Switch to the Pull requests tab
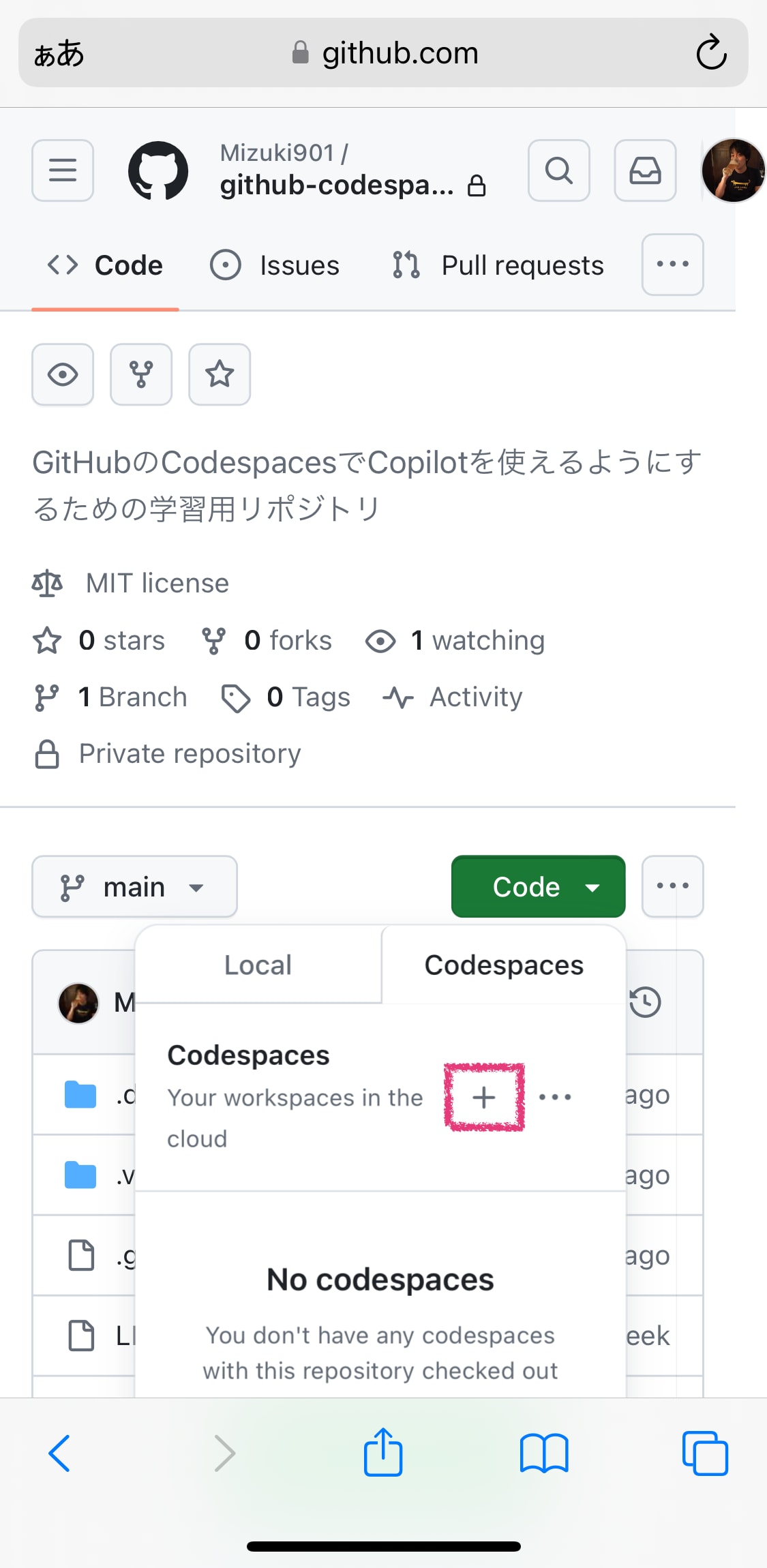The height and width of the screenshot is (1568, 767). click(x=498, y=265)
